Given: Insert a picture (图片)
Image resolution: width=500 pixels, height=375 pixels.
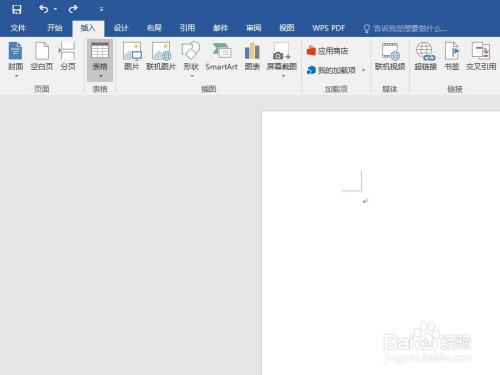Looking at the screenshot, I should 132,56.
